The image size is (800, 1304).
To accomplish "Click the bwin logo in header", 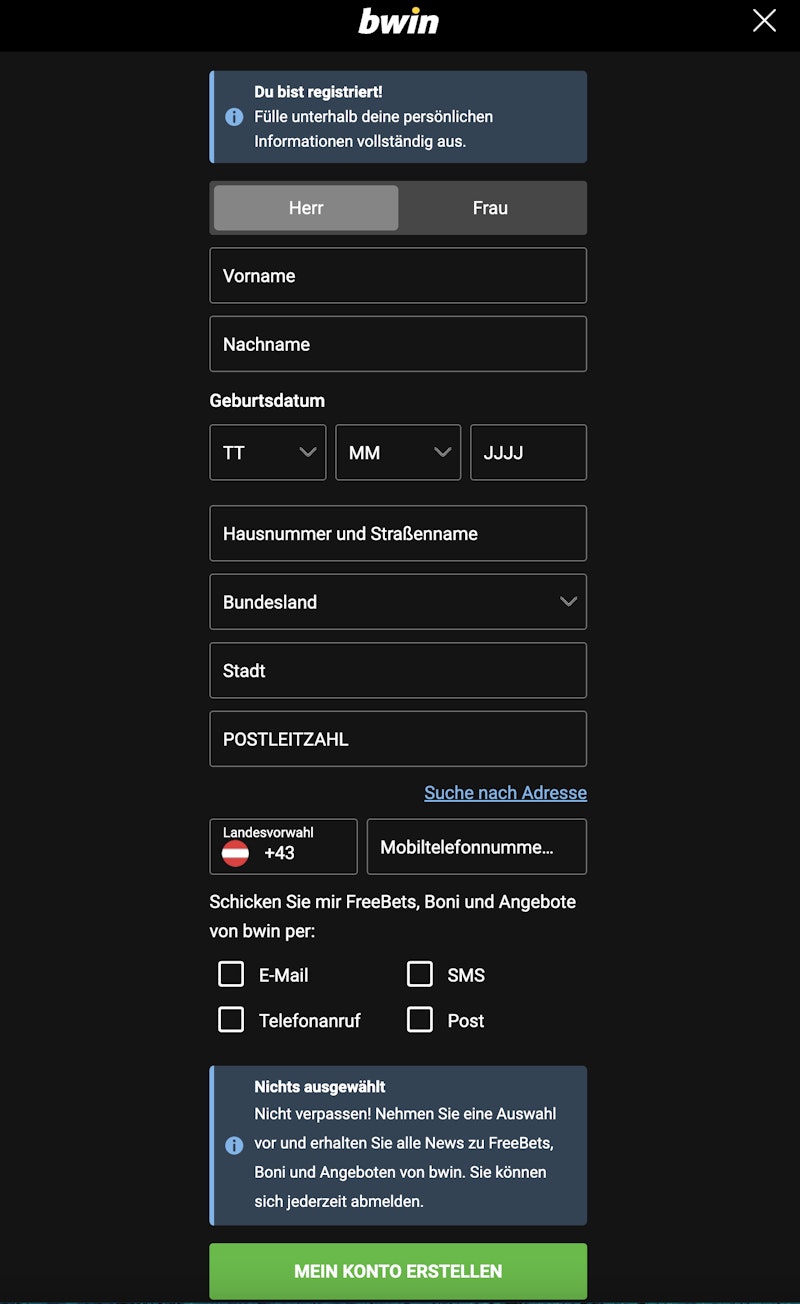I will tap(398, 21).
